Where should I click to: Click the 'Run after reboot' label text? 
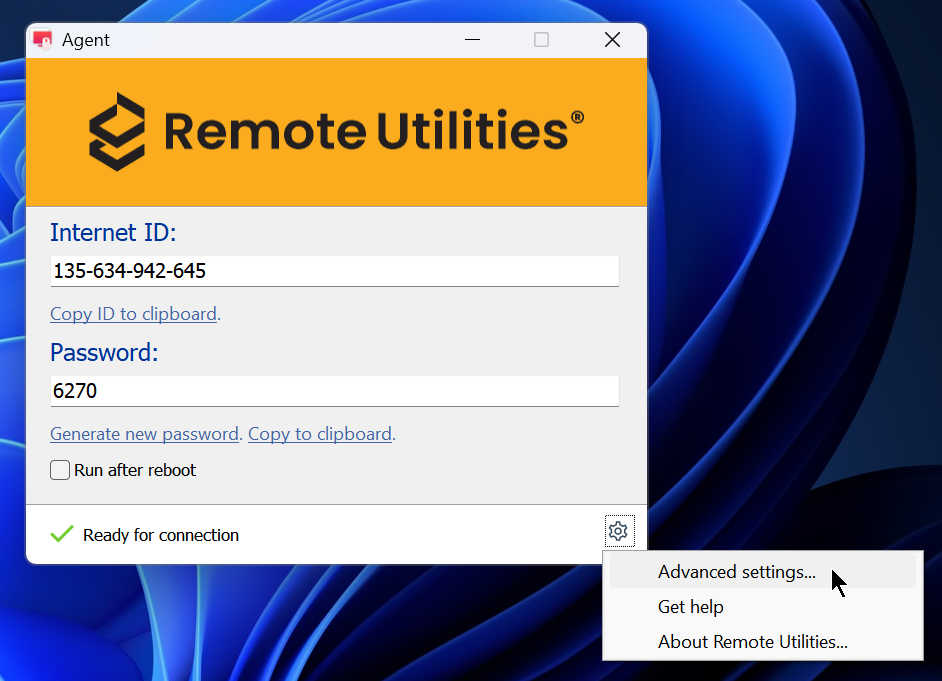pyautogui.click(x=135, y=470)
